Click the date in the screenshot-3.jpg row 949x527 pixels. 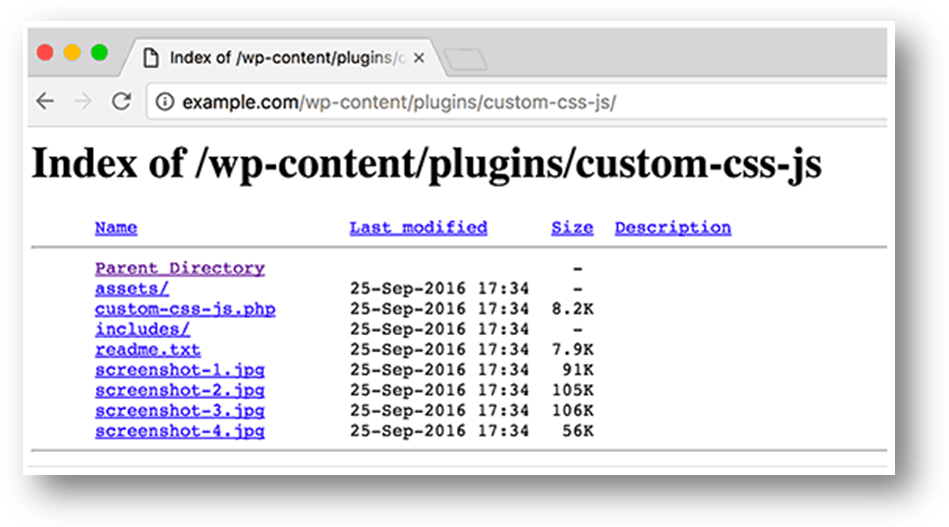tap(439, 411)
